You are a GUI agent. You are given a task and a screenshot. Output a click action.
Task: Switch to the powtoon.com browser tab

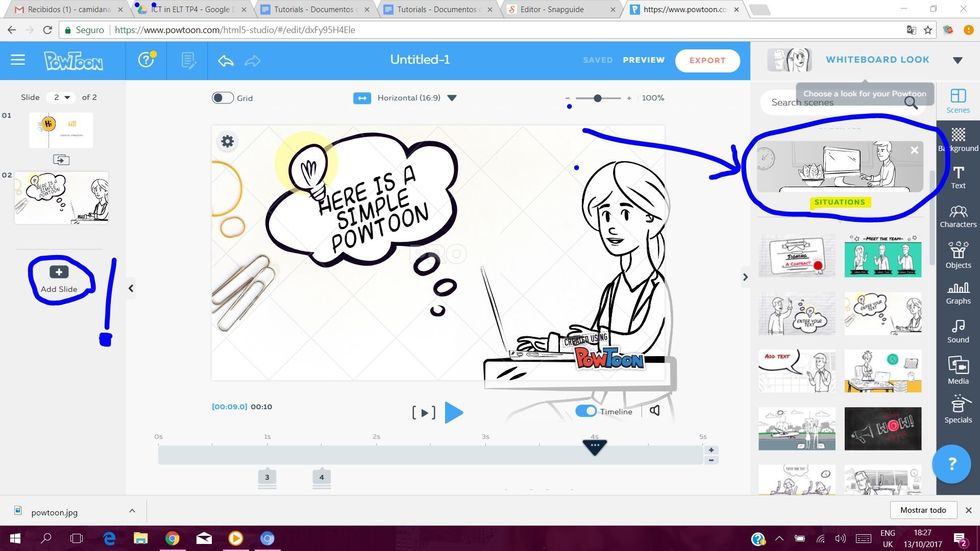(685, 9)
